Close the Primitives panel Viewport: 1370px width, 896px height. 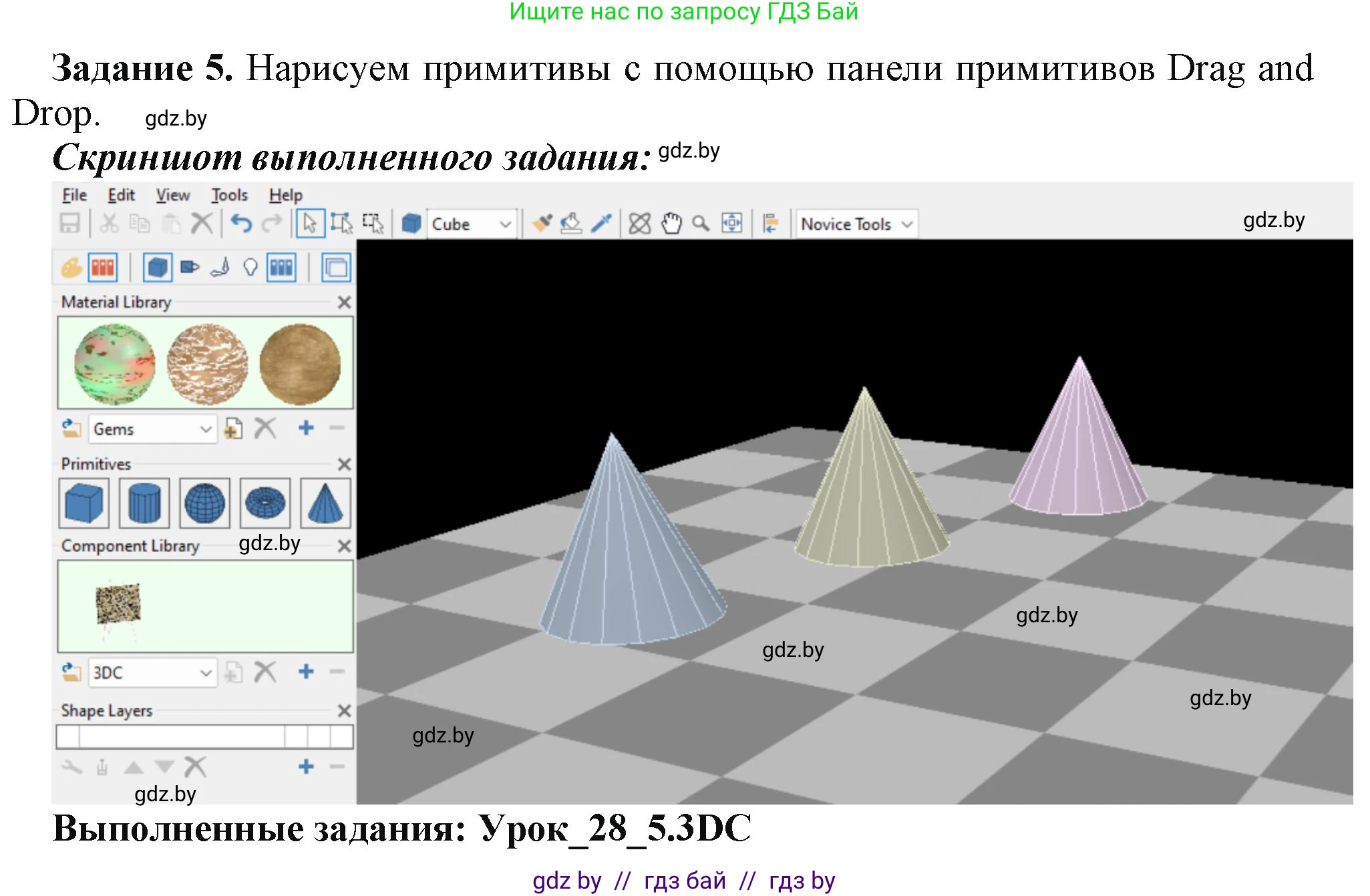tap(344, 464)
